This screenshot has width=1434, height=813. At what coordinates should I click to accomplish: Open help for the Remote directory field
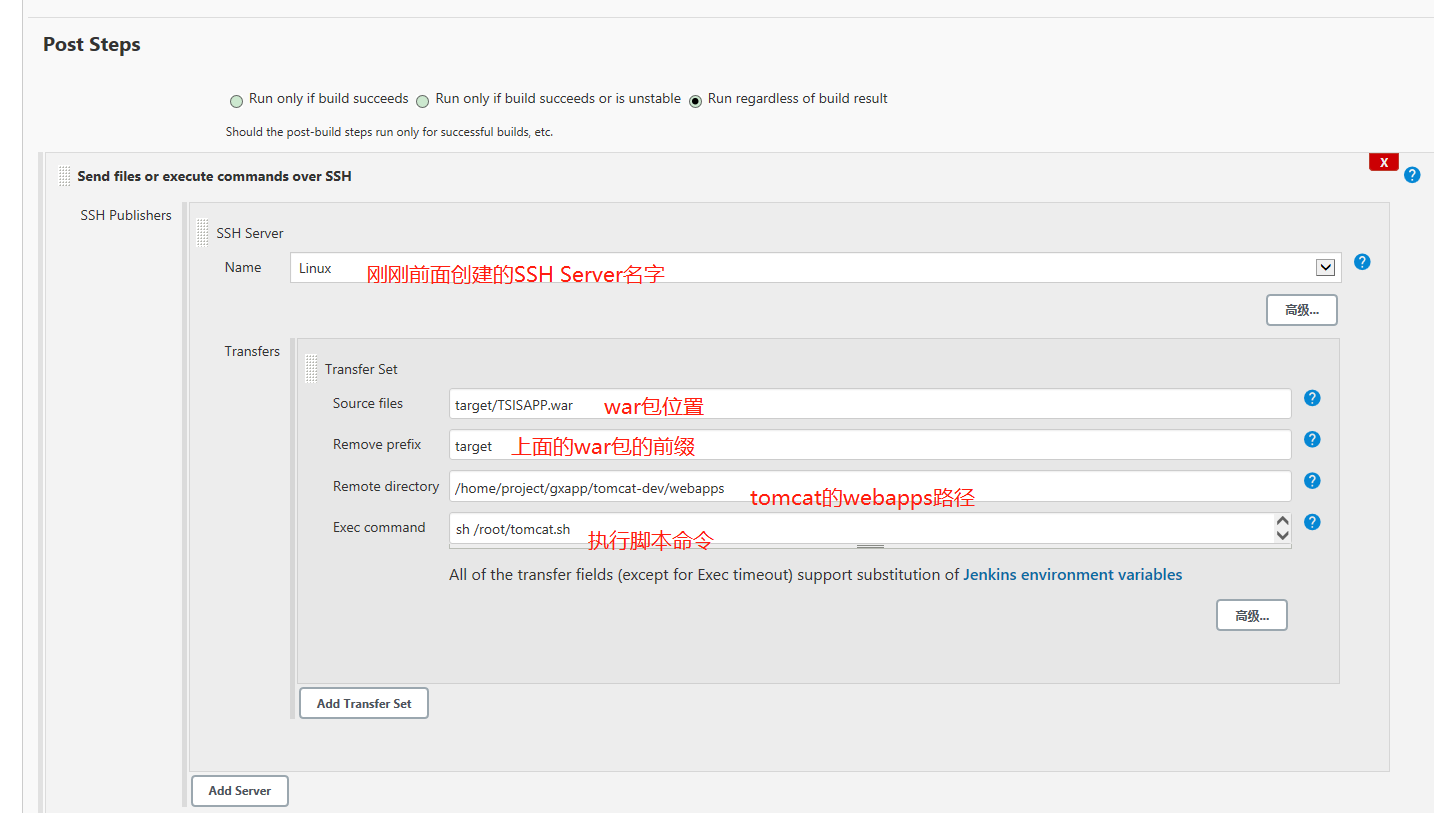coord(1312,480)
